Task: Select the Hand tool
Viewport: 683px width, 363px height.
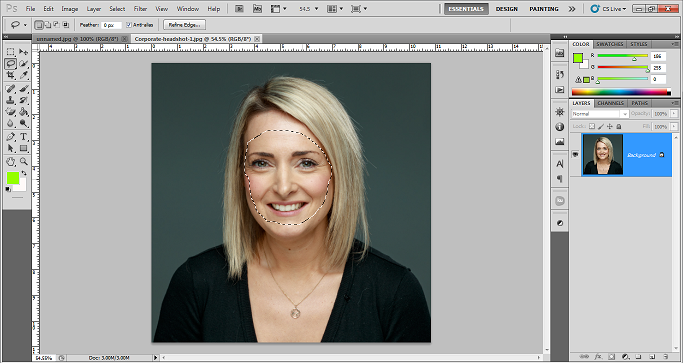Action: click(10, 162)
